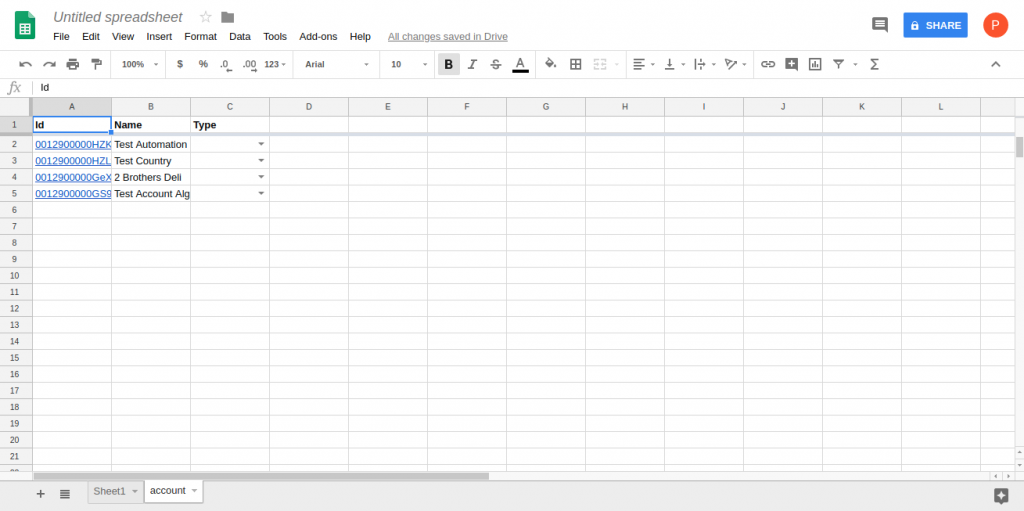The image size is (1024, 511).
Task: Select the paint format roller icon
Action: 97,64
